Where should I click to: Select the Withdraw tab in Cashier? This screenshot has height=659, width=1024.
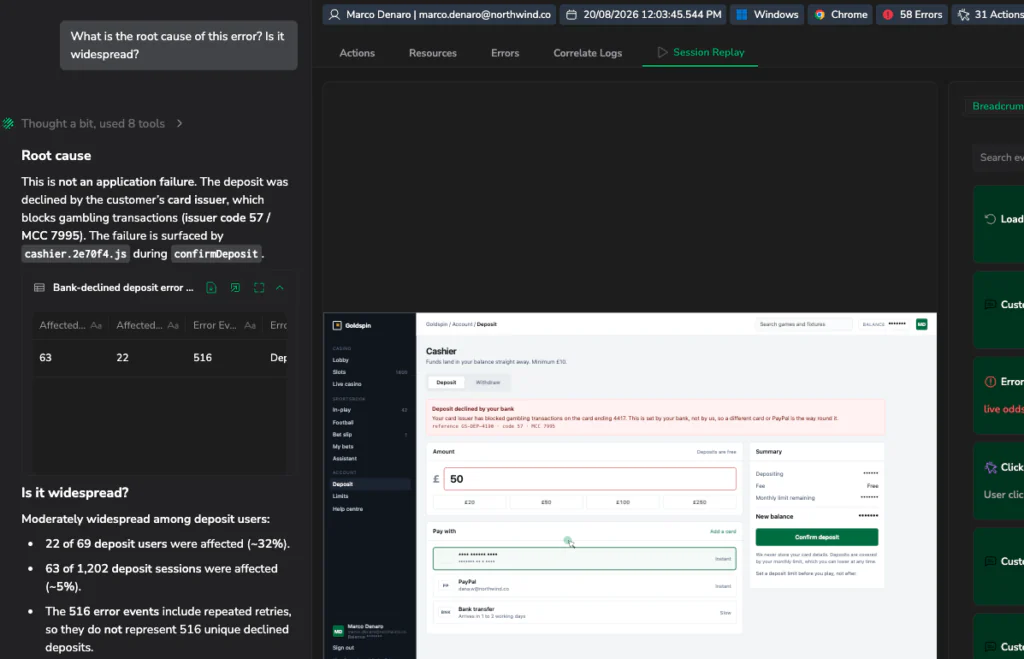coord(488,383)
